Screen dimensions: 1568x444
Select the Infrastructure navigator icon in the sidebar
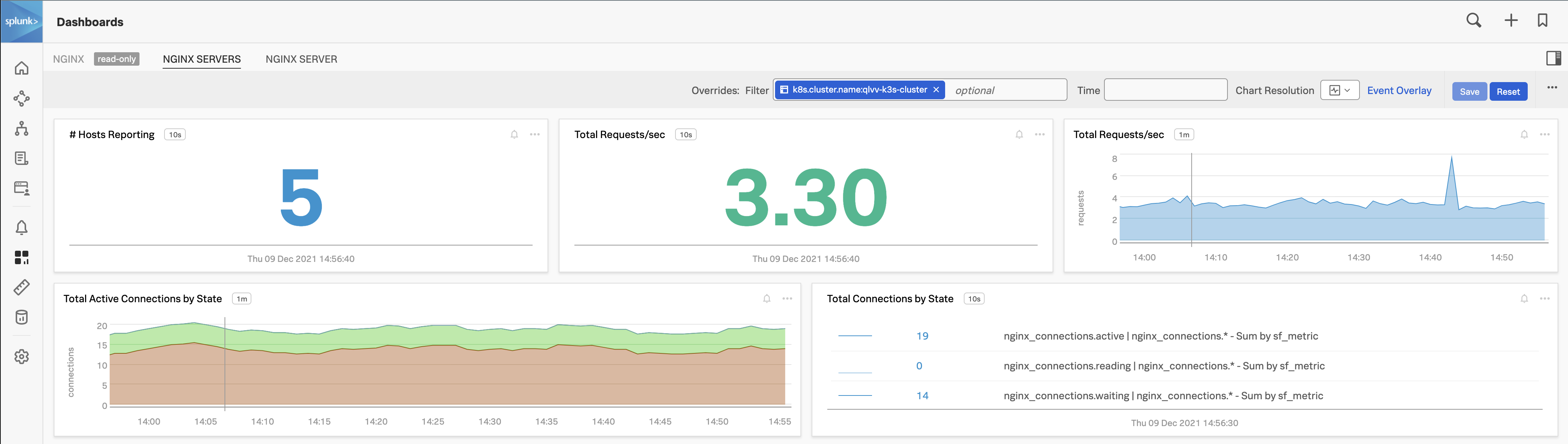point(21,128)
